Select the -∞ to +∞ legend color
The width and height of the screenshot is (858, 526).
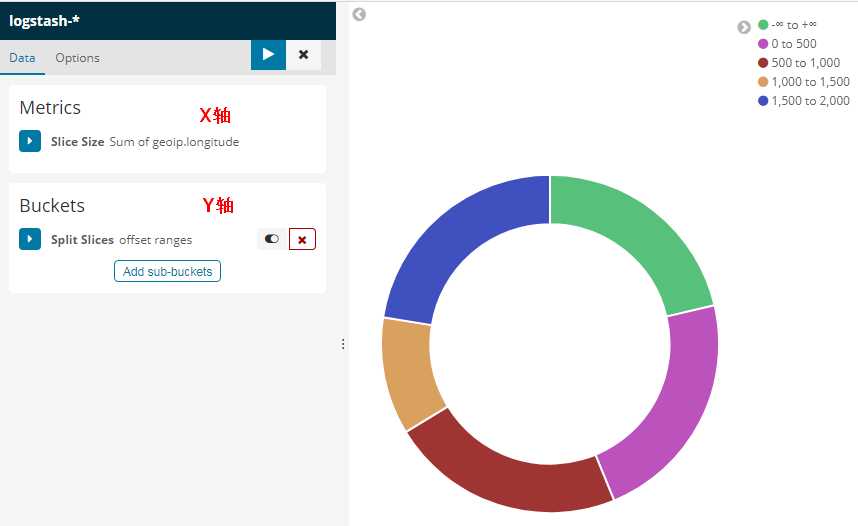click(x=763, y=25)
